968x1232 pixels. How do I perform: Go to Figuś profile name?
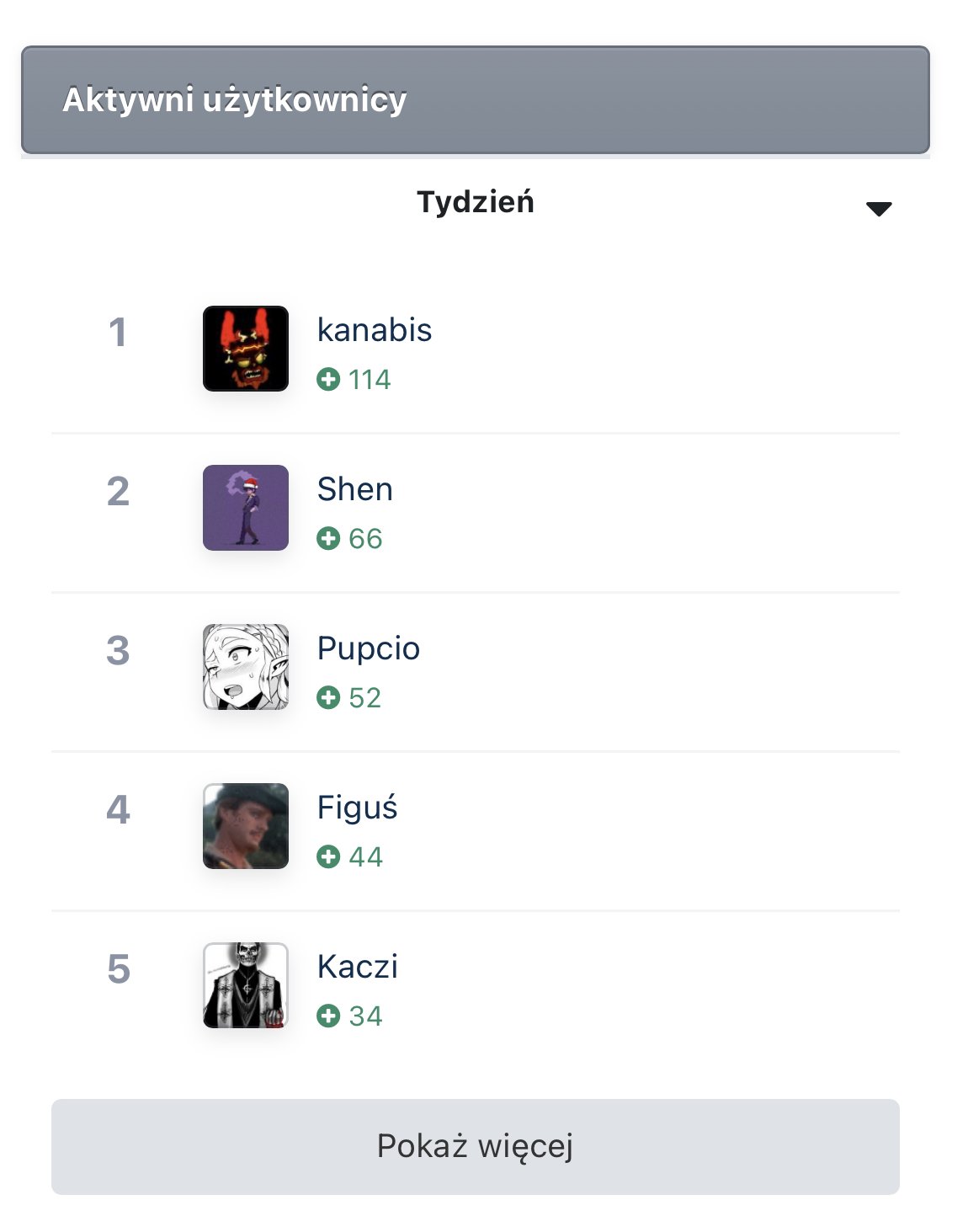coord(357,808)
